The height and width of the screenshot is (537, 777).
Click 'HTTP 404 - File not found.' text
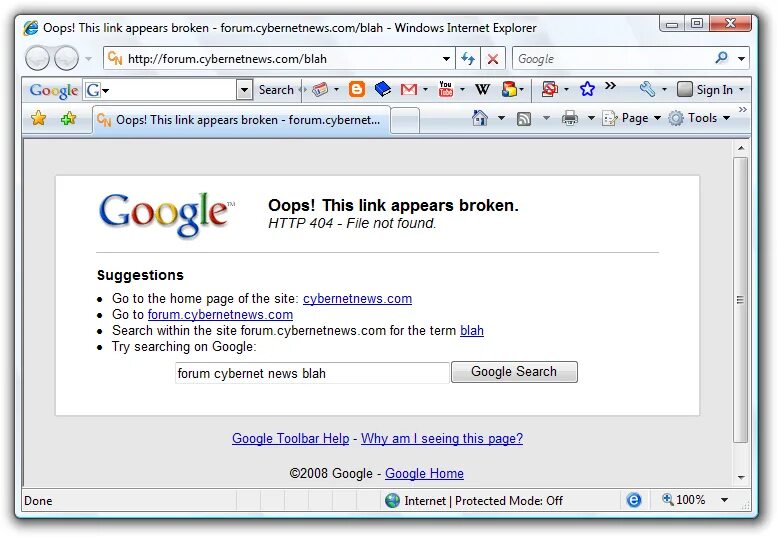[x=352, y=223]
